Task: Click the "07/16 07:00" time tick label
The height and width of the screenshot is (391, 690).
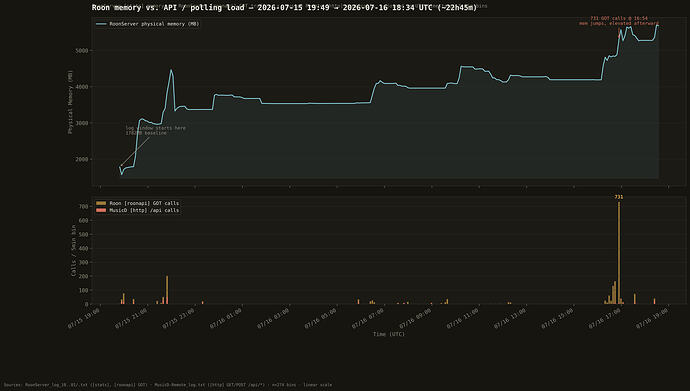Action: 367,318
